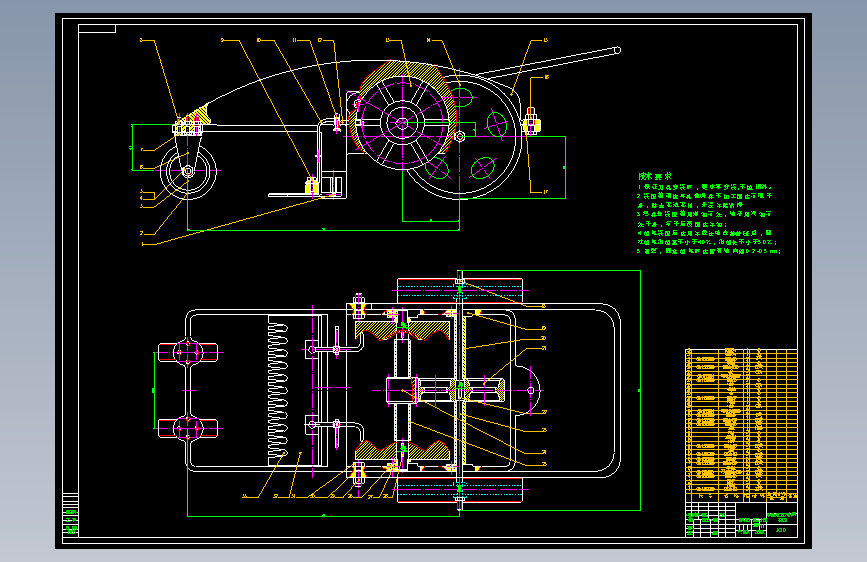Click the upper hatched pulley section in the top view
The image size is (867, 562).
click(402, 330)
